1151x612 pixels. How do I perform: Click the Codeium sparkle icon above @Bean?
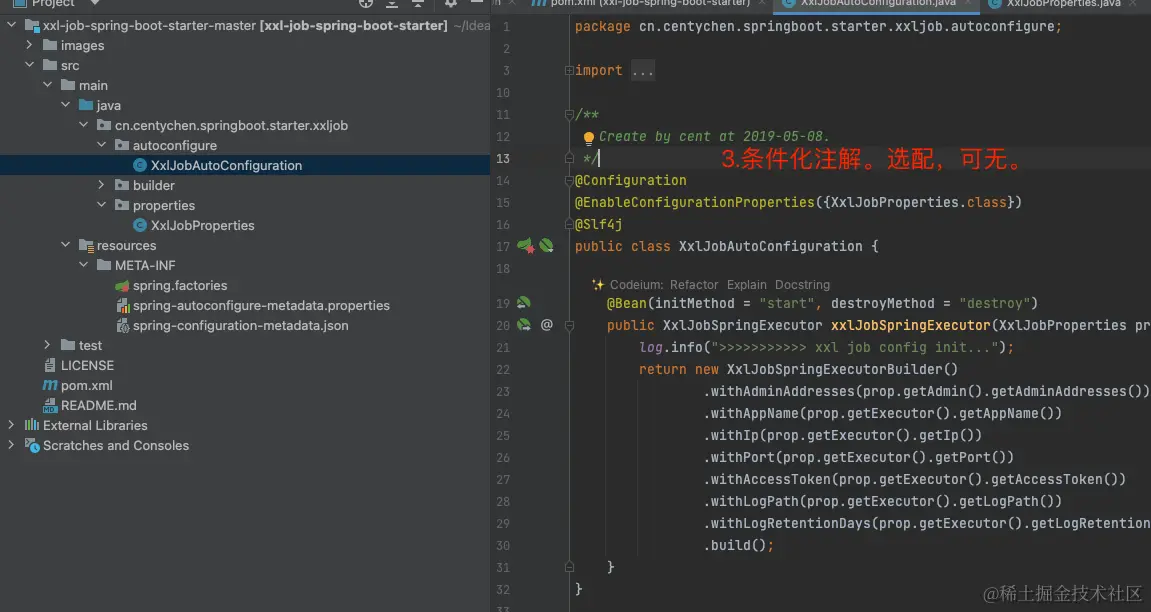pos(598,285)
